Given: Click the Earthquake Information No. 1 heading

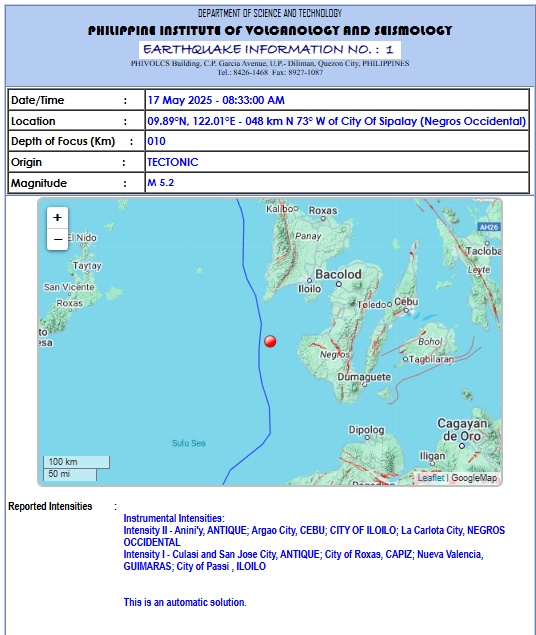Looking at the screenshot, I should [x=269, y=50].
